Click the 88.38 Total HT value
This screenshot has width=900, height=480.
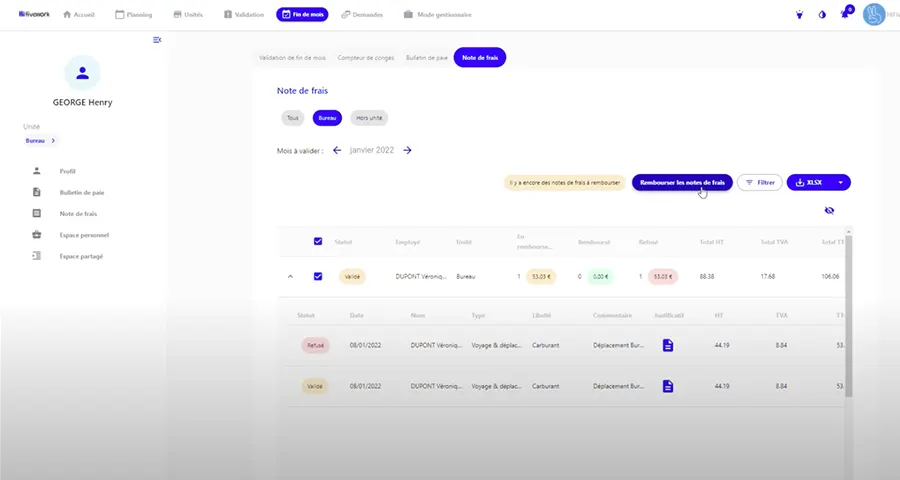pyautogui.click(x=707, y=277)
